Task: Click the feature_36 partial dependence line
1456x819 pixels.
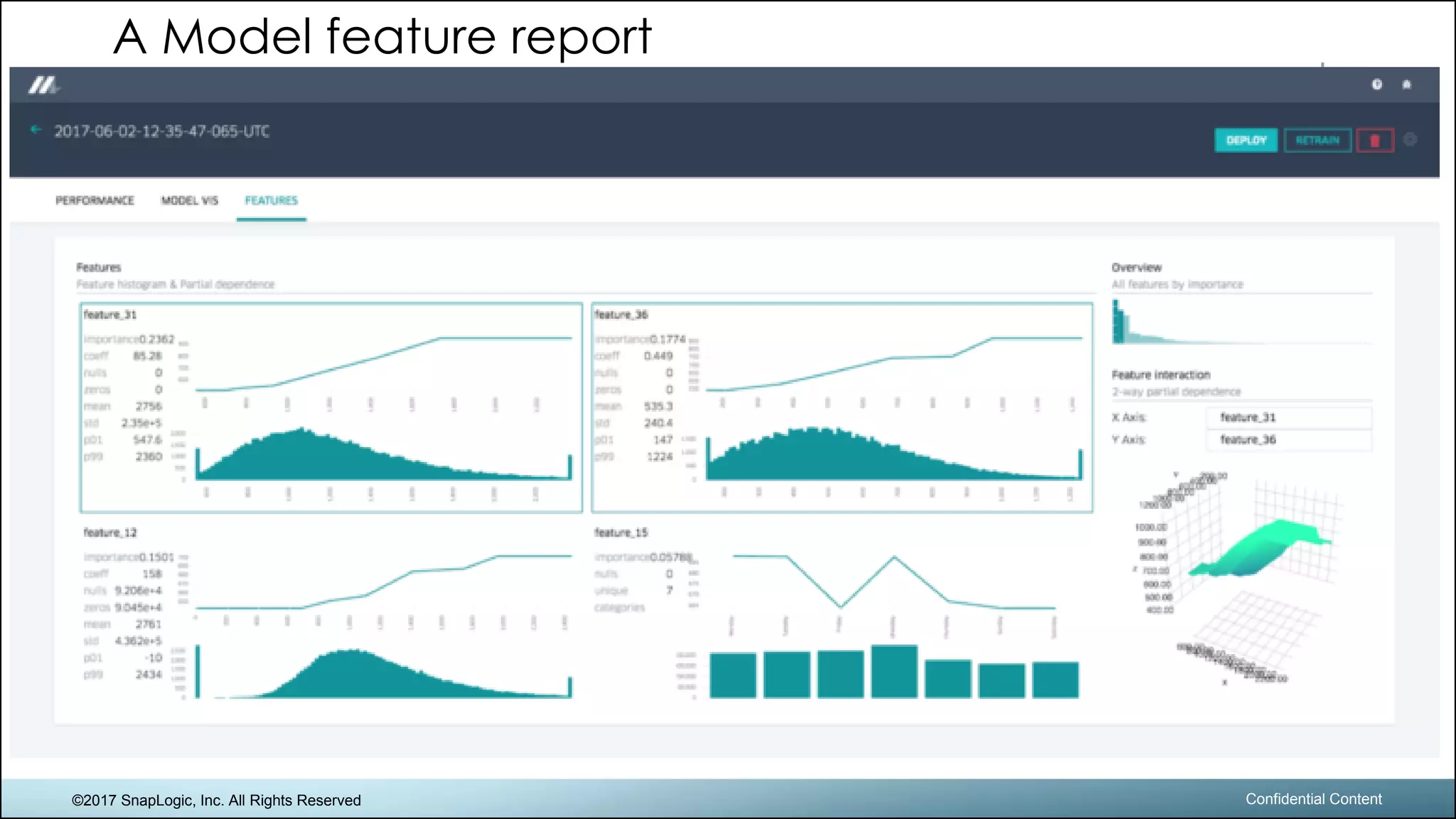Action: click(x=894, y=364)
